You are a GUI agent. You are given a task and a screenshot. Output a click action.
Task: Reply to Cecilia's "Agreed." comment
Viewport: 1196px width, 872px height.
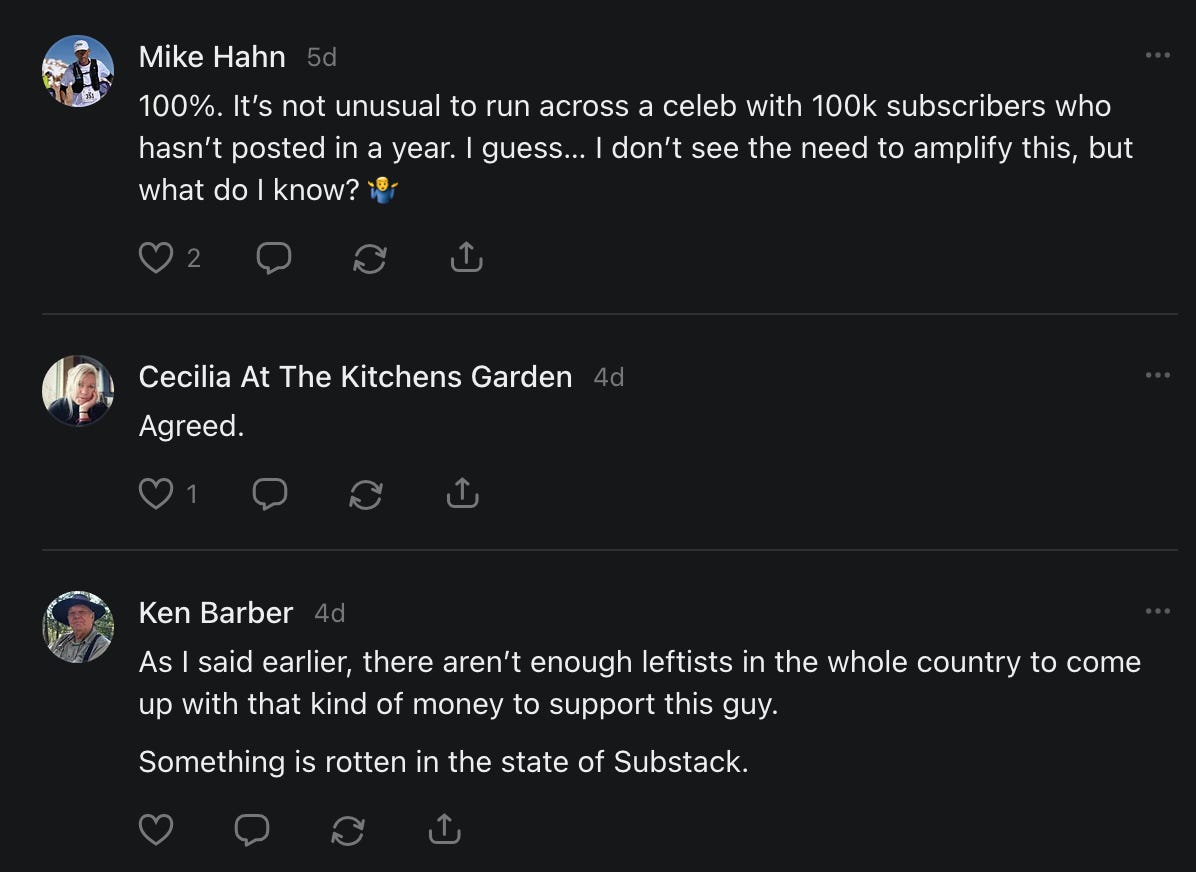pos(270,494)
